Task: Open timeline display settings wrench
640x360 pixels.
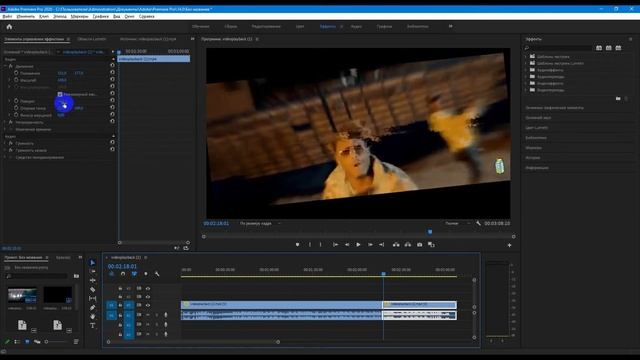Action: pos(157,274)
